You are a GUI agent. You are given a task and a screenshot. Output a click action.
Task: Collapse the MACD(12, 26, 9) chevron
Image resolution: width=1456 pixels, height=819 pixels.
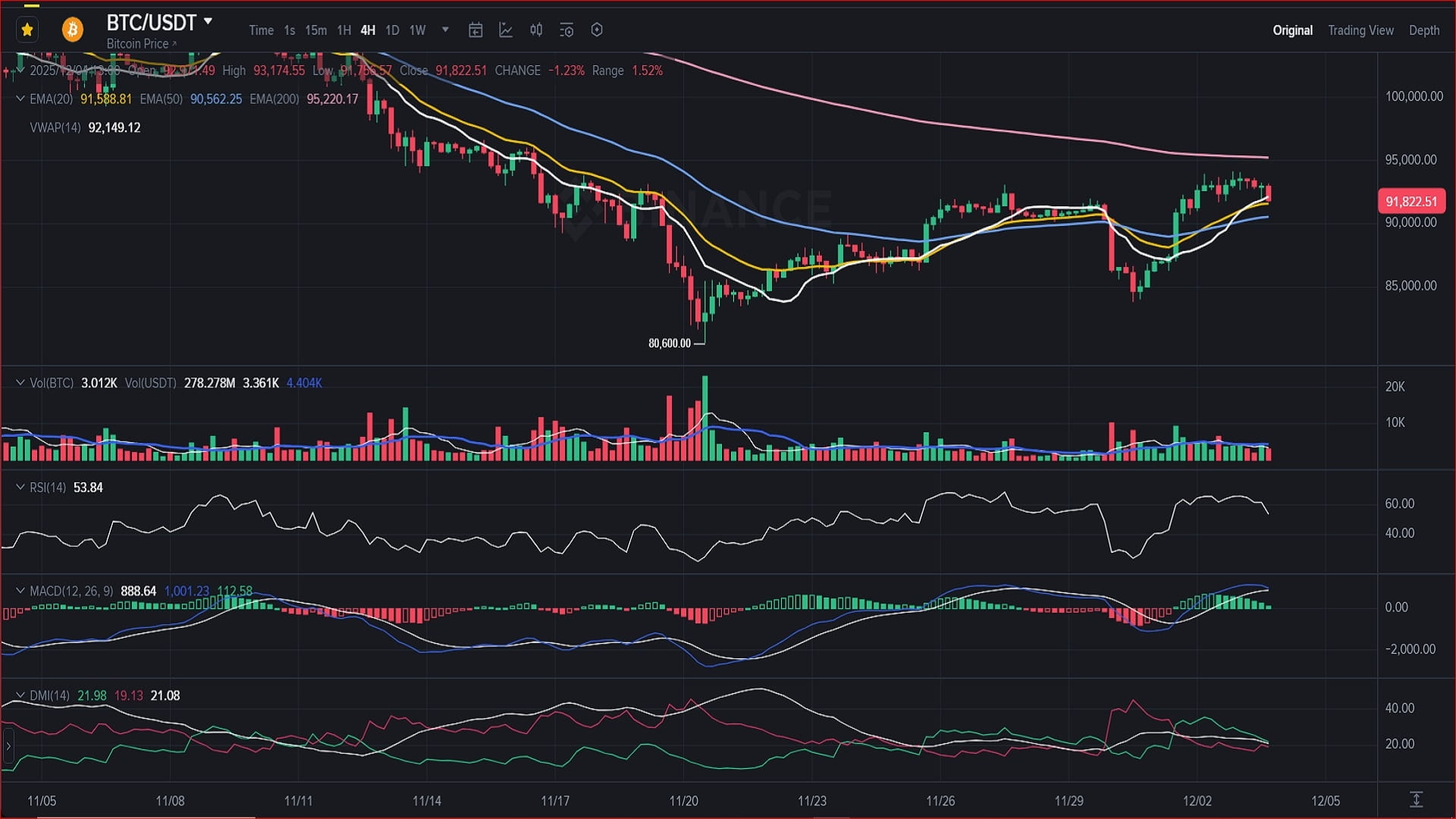pyautogui.click(x=20, y=590)
